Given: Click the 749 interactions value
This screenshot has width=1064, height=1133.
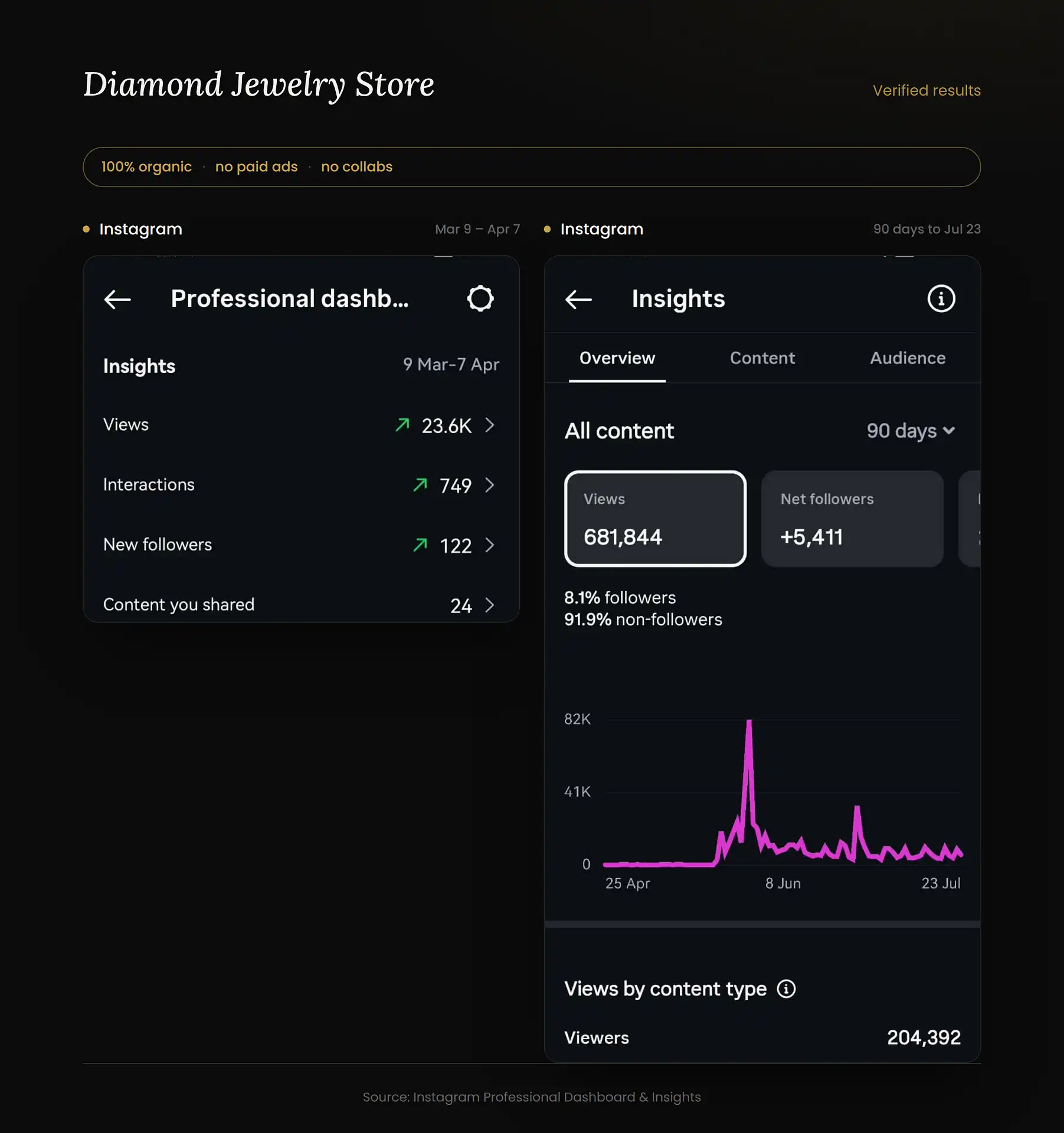Looking at the screenshot, I should point(456,486).
